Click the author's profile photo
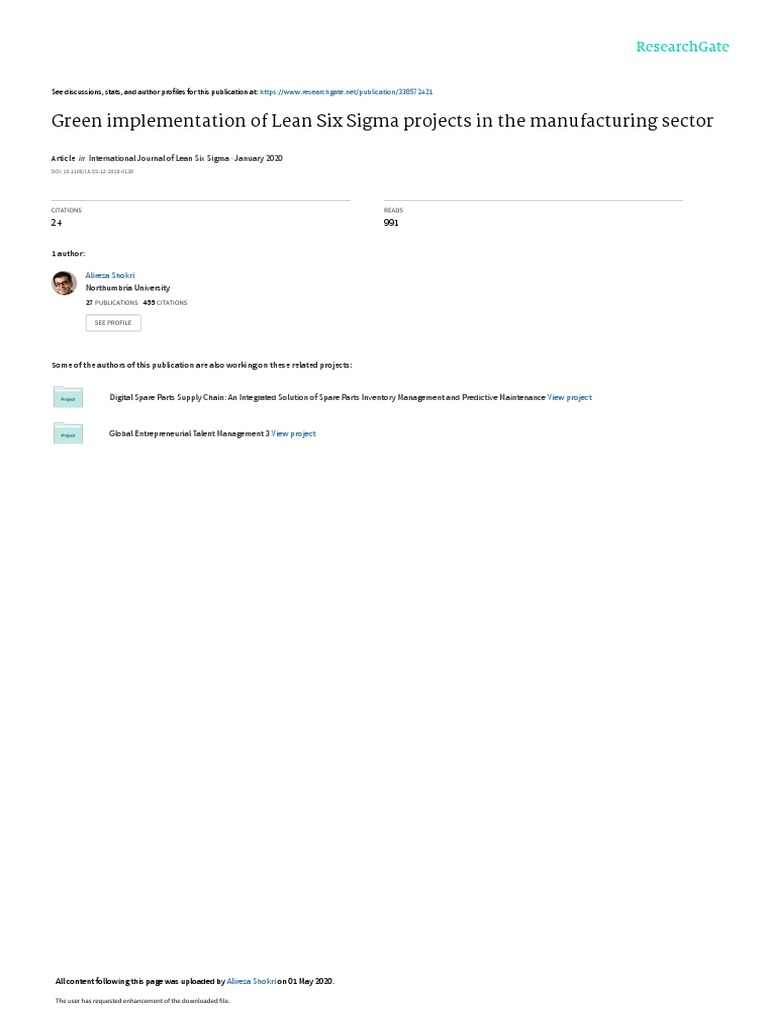768x1024 pixels. [64, 283]
